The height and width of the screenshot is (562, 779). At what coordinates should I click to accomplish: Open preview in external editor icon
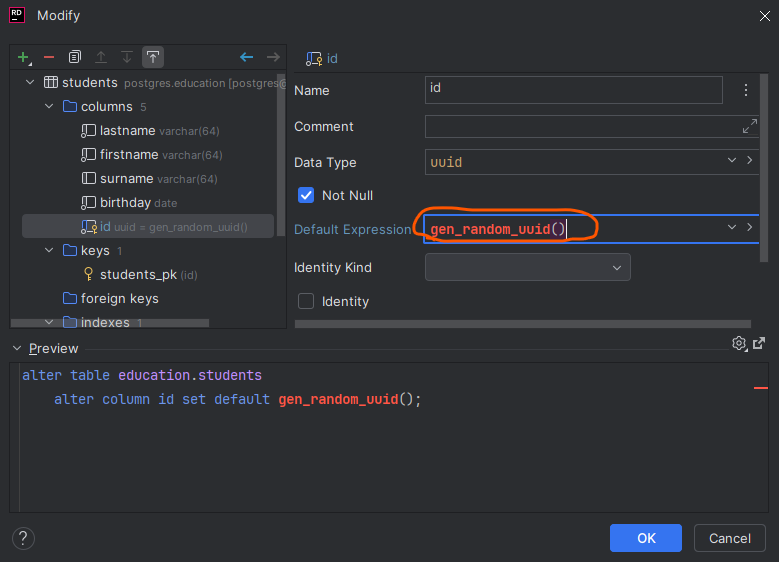tap(759, 343)
